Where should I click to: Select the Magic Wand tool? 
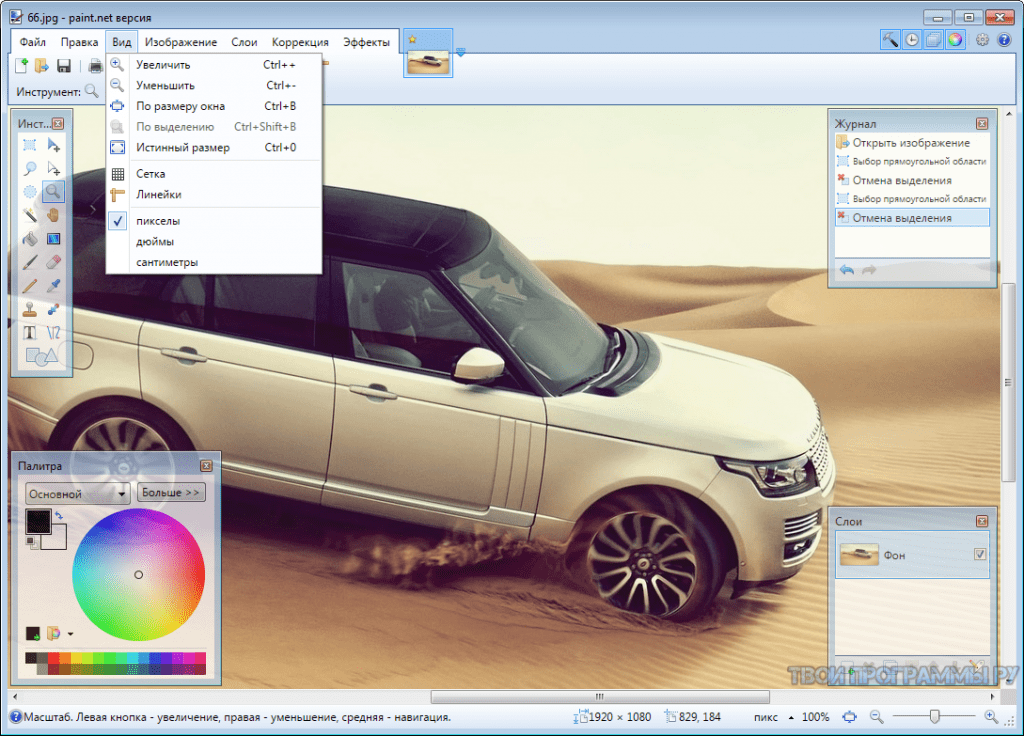click(28, 213)
